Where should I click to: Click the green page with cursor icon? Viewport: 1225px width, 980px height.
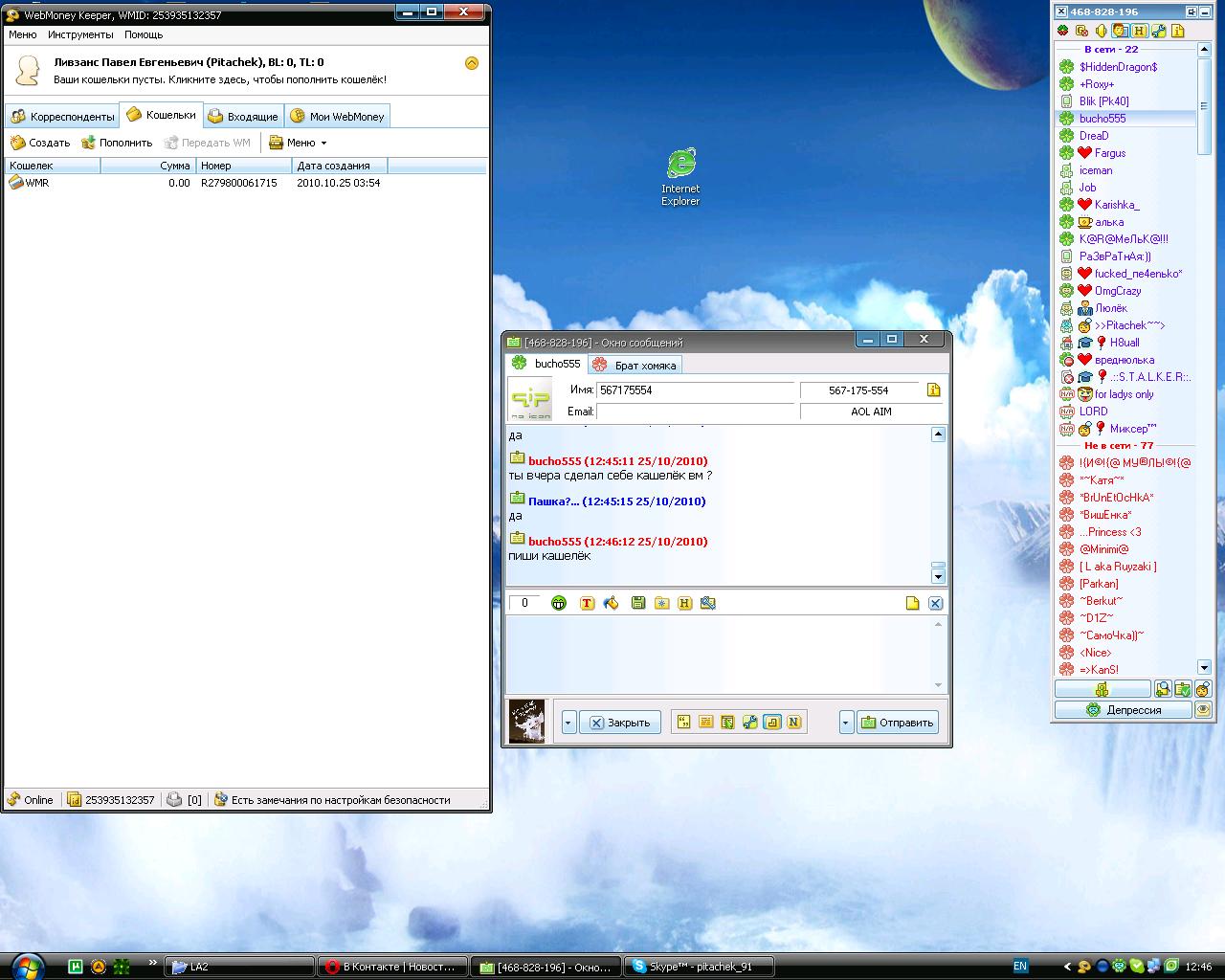coord(727,723)
